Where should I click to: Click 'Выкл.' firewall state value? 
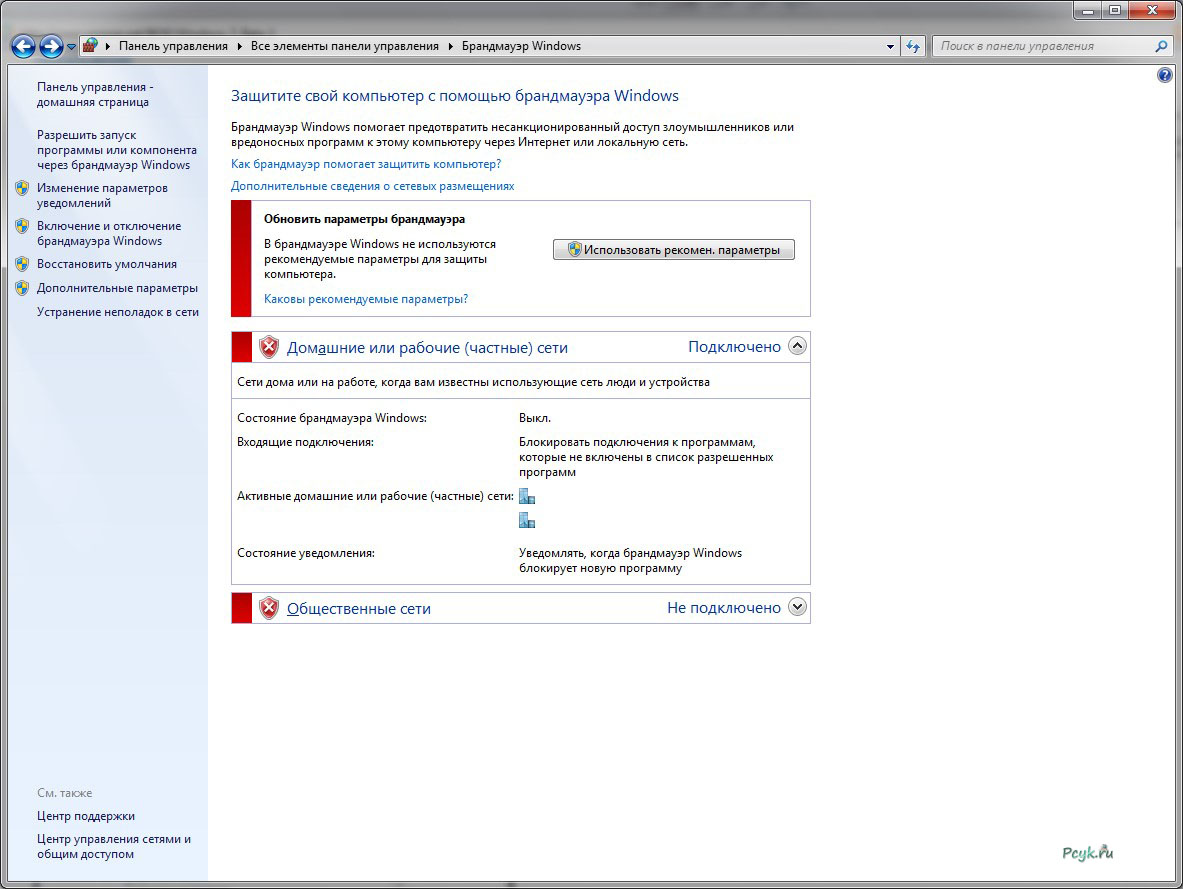[x=535, y=418]
